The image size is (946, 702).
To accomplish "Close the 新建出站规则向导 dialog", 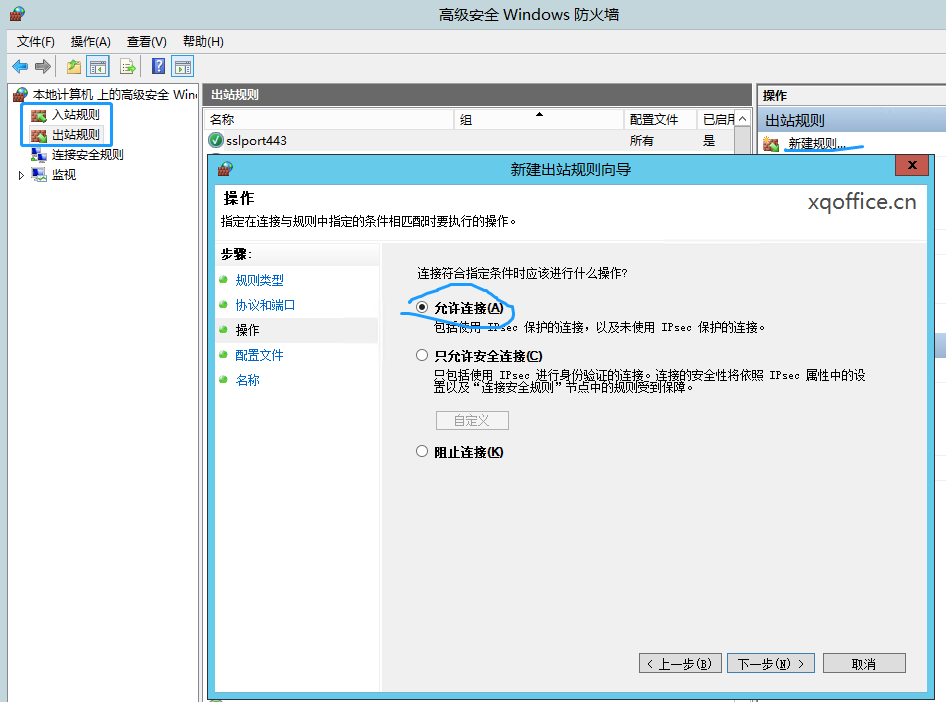I will [912, 165].
